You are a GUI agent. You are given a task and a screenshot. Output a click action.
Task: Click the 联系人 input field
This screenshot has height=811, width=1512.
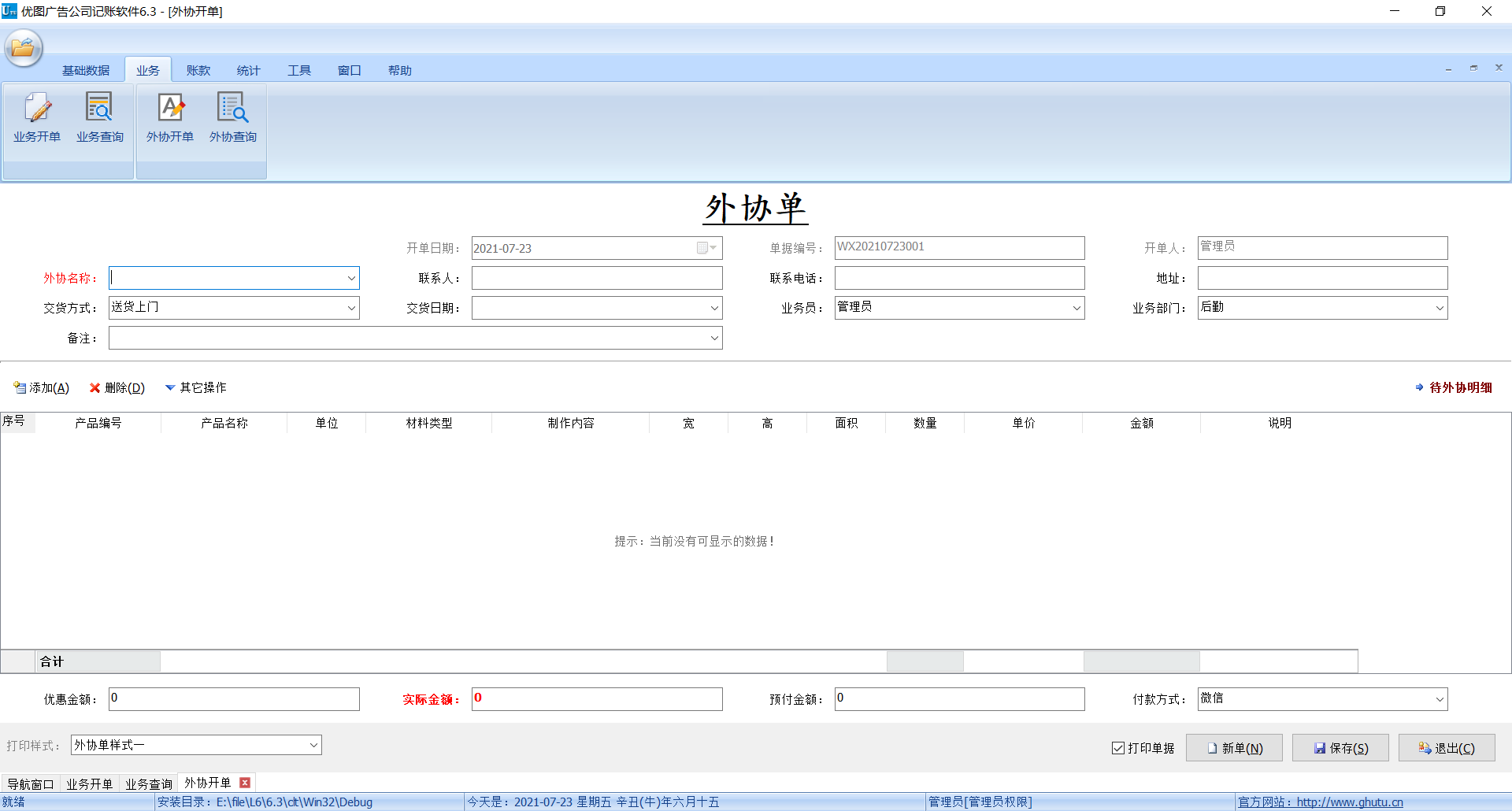[597, 278]
